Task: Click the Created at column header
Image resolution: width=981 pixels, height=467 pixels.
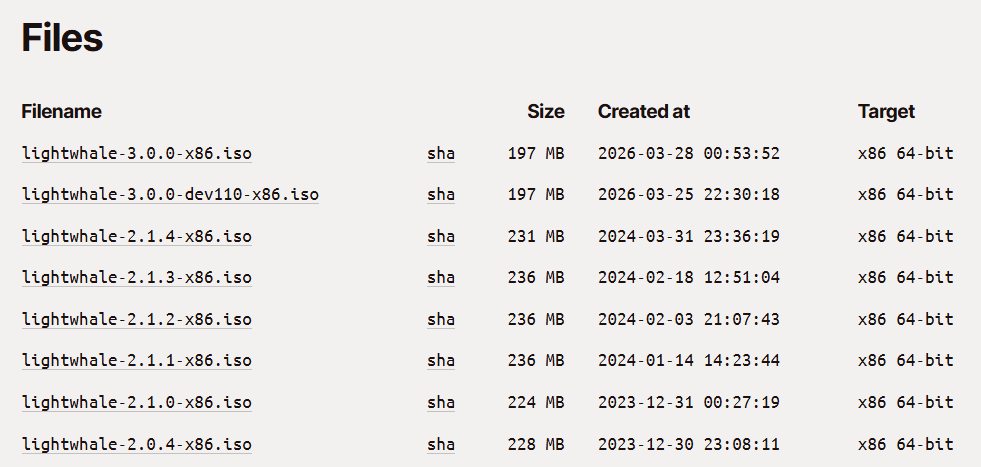Action: [643, 111]
